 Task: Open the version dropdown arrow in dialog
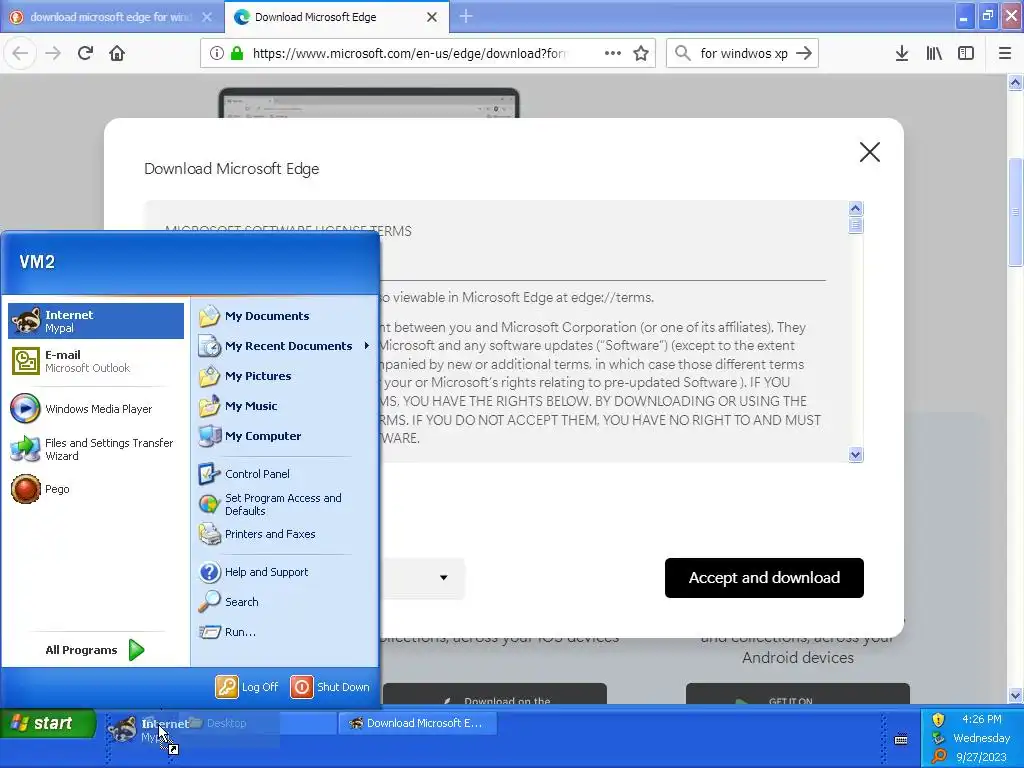[x=443, y=577]
